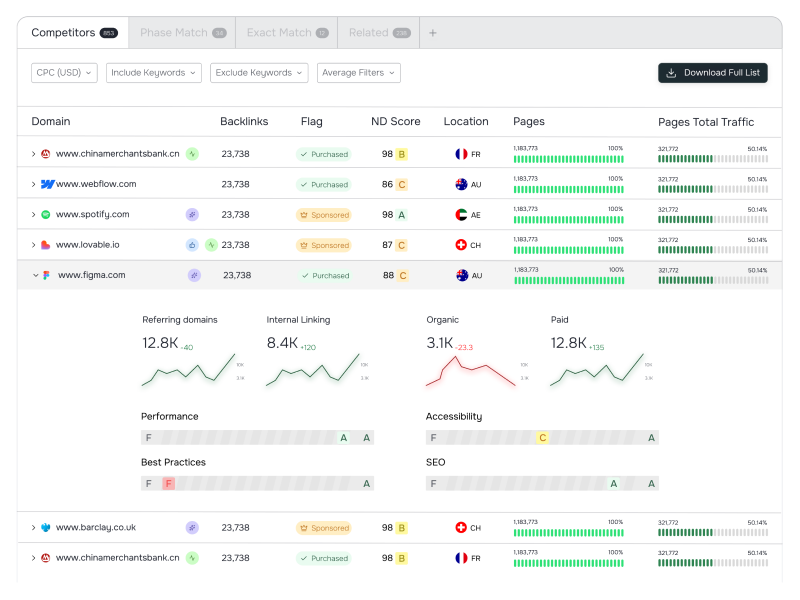The height and width of the screenshot is (600, 800).
Task: Collapse the www.figma.com row
Action: point(36,275)
